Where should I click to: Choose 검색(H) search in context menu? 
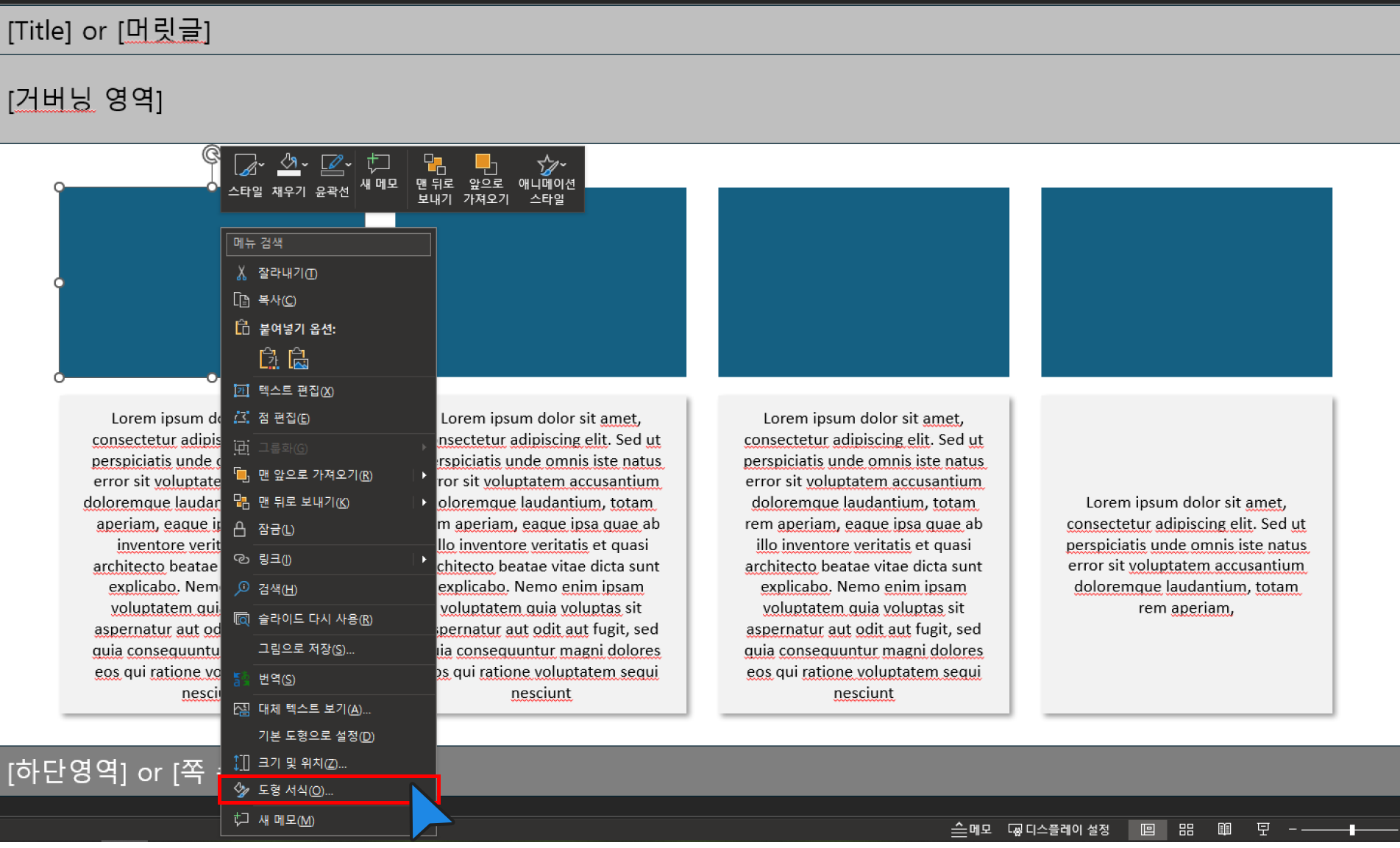(328, 589)
